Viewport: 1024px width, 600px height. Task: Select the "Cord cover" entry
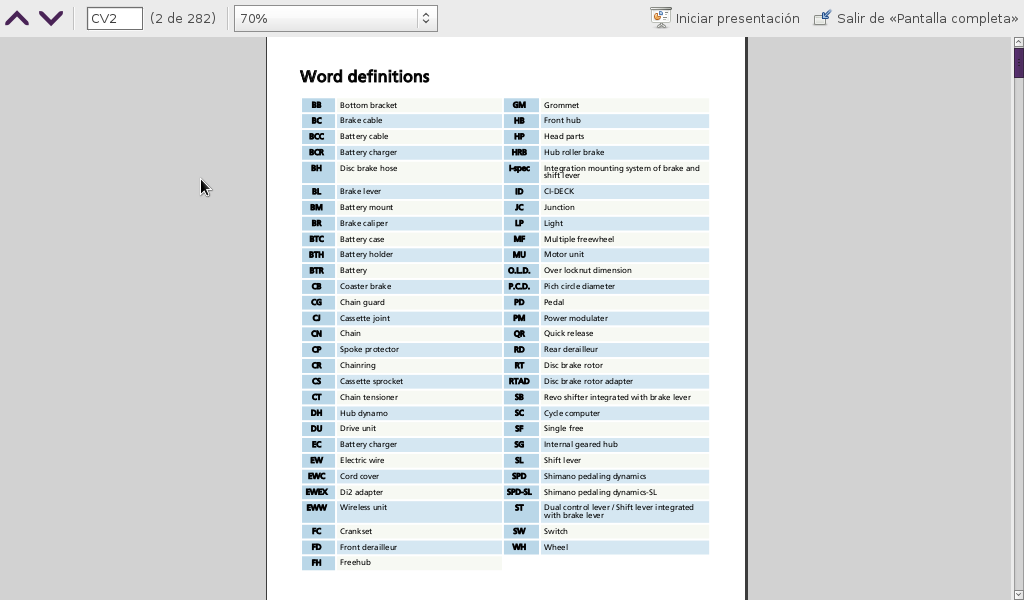tap(359, 477)
